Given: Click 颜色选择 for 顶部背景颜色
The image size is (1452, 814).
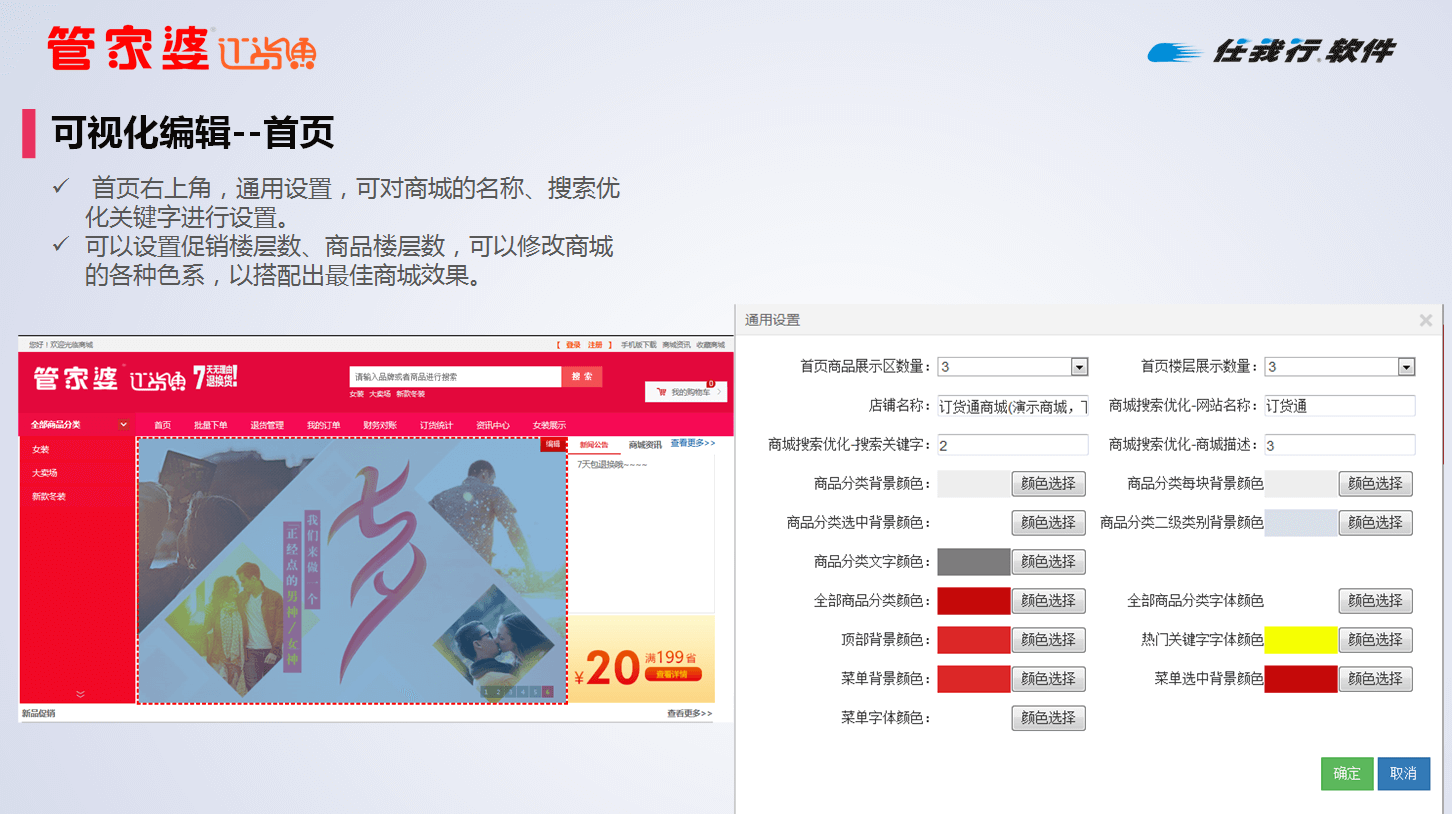Looking at the screenshot, I should pos(1048,640).
